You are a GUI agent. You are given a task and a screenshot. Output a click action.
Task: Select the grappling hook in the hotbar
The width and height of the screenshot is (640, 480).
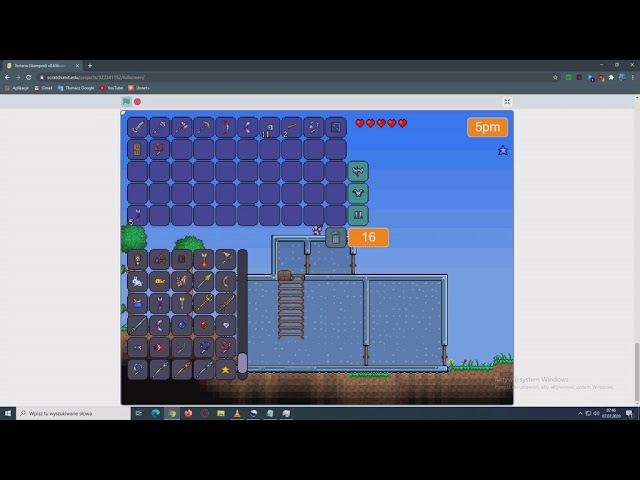click(313, 127)
